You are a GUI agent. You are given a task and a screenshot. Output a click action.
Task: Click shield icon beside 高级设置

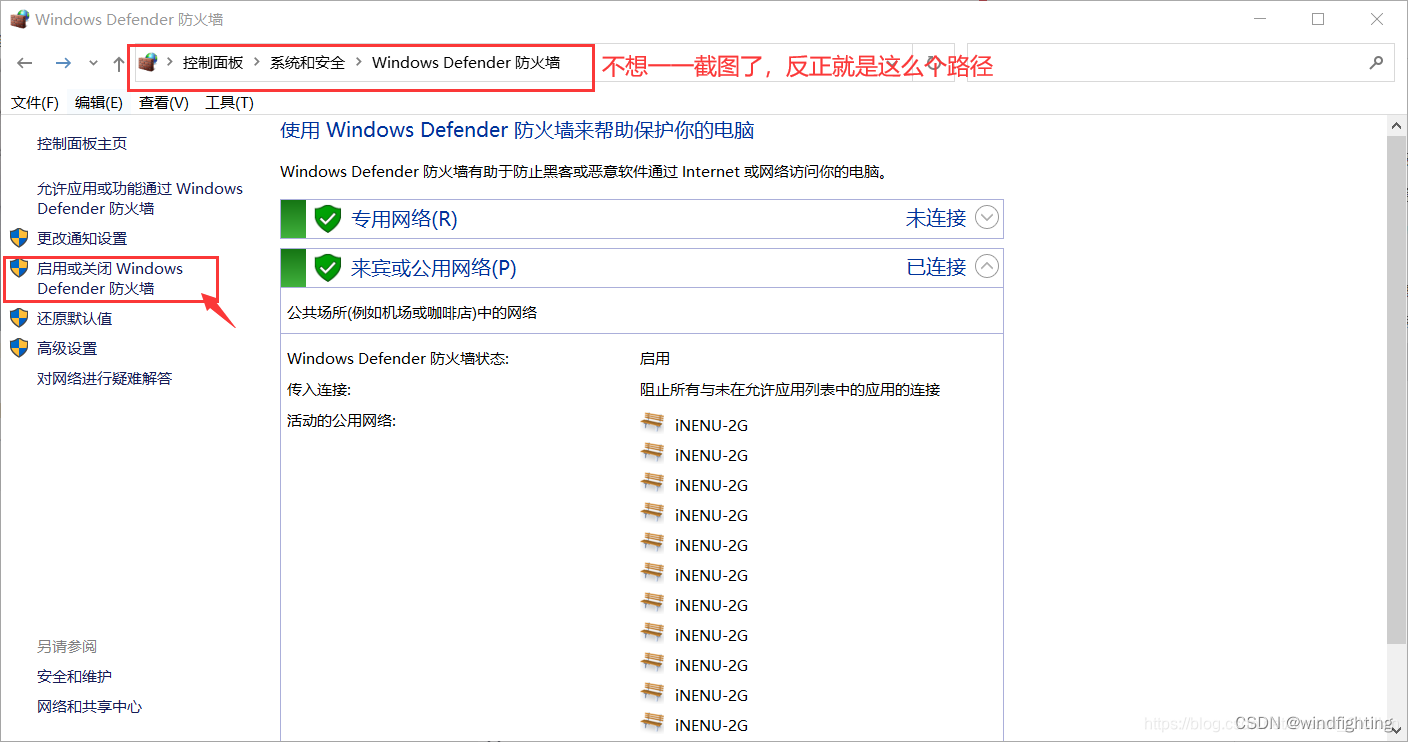19,348
